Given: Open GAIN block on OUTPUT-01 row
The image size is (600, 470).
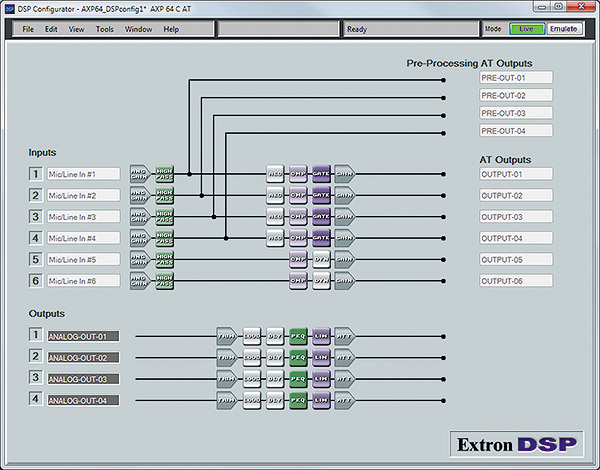Looking at the screenshot, I should tap(344, 174).
